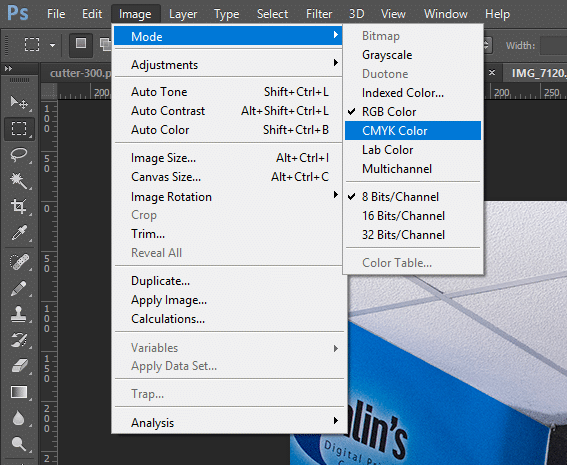The height and width of the screenshot is (465, 567).
Task: Select the Move tool
Action: click(x=19, y=103)
